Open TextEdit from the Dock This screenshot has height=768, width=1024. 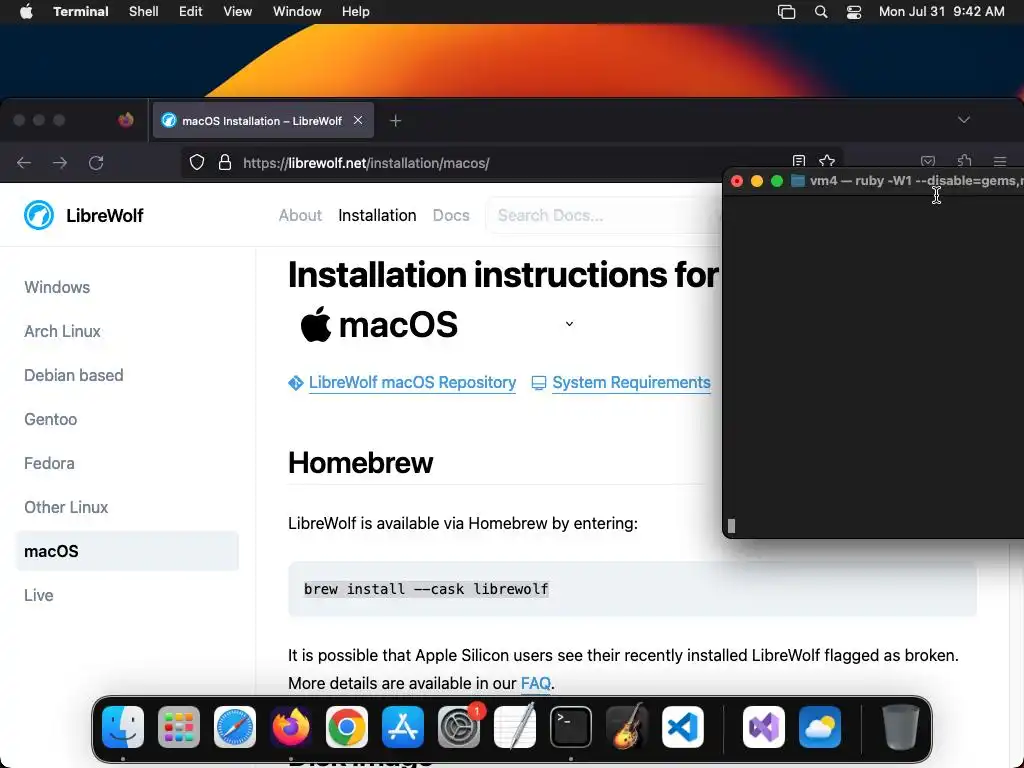pyautogui.click(x=515, y=727)
